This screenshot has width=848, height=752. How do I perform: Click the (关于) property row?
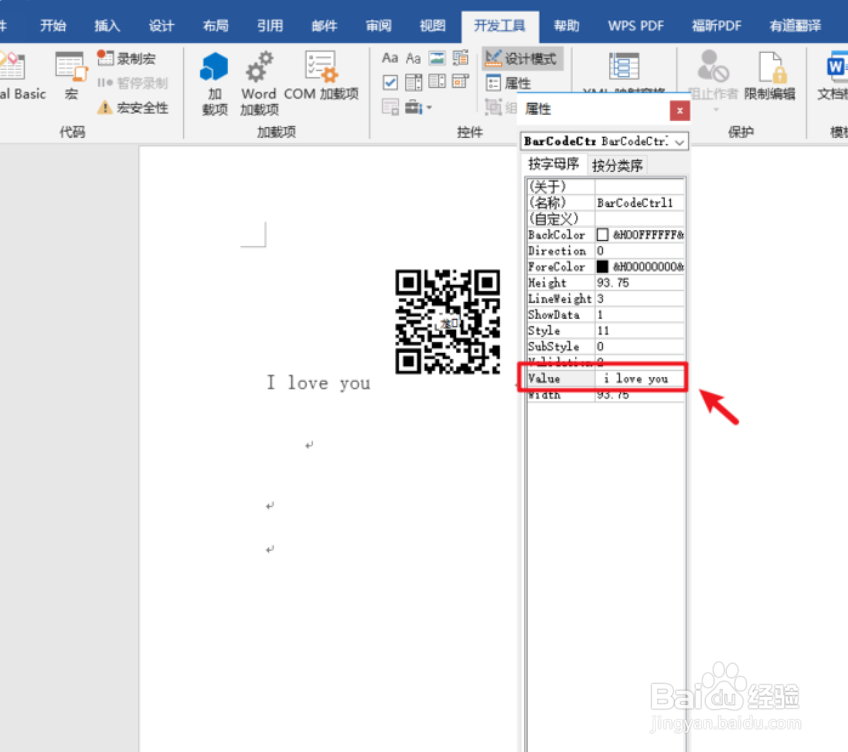[606, 187]
